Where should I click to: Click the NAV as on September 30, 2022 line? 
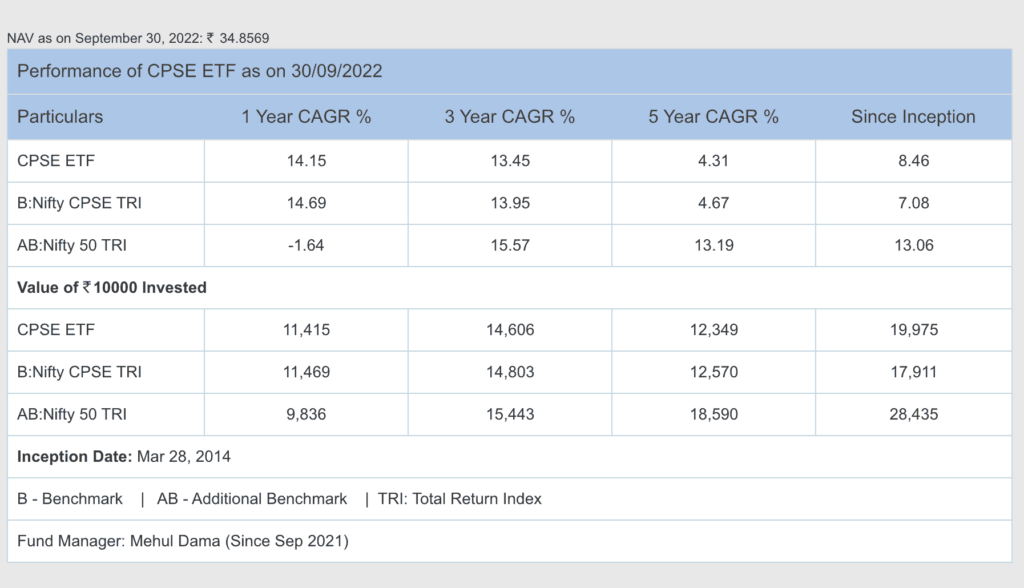pos(138,38)
